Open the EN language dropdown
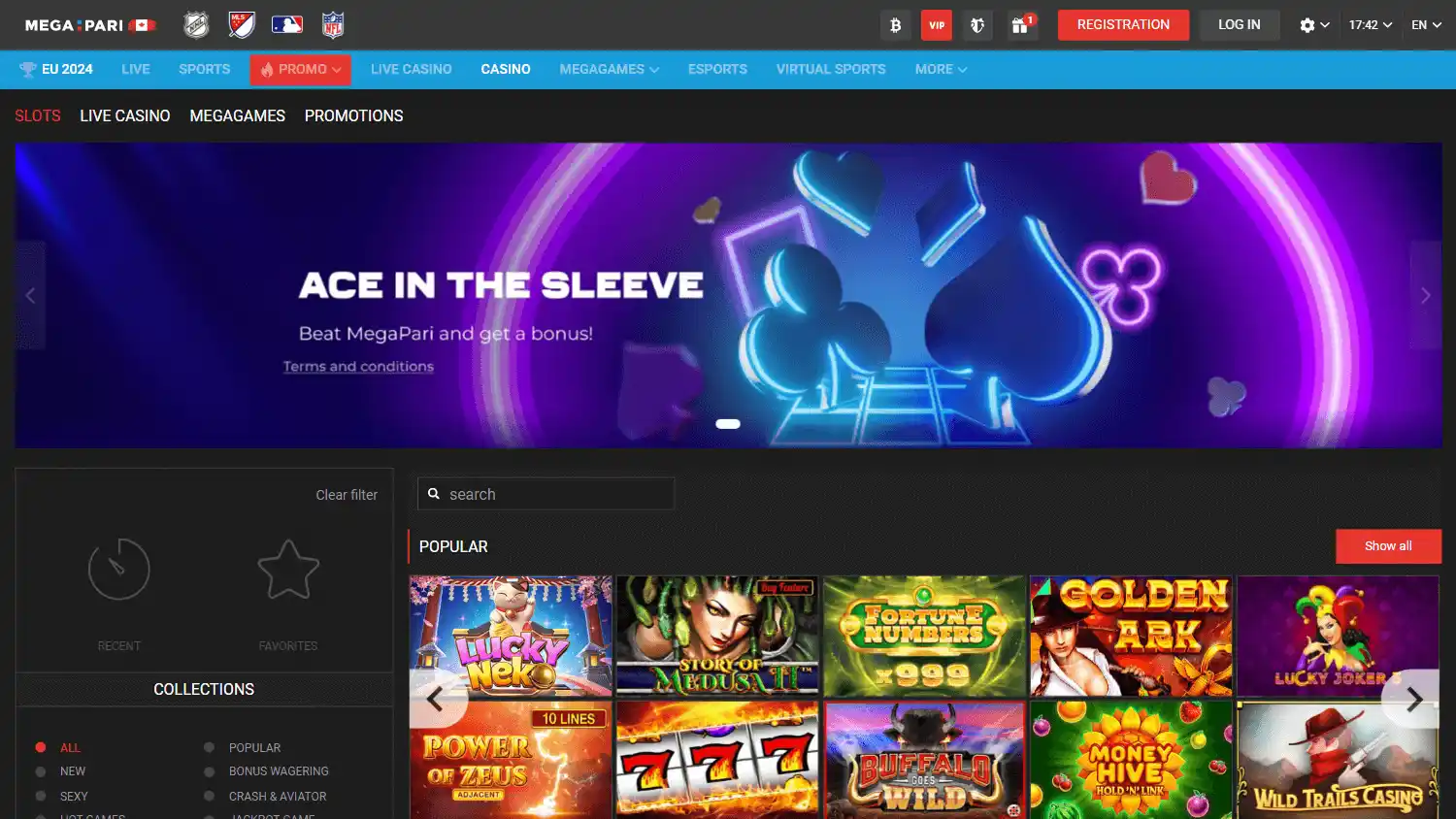 click(x=1426, y=25)
